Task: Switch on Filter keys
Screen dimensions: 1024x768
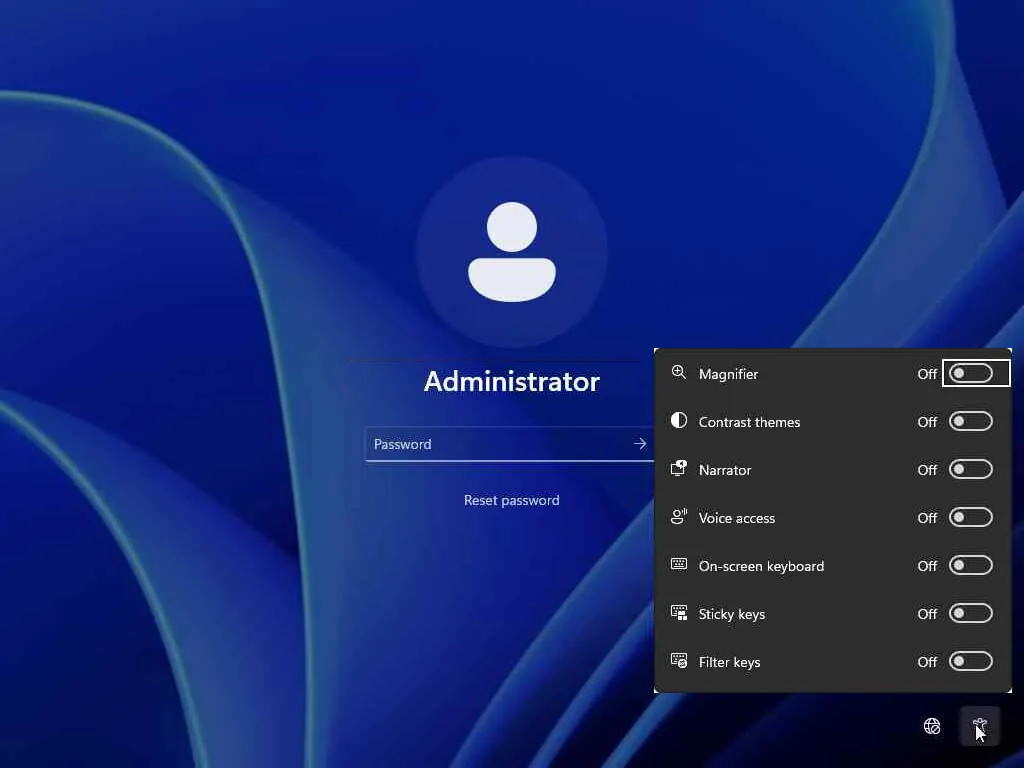Action: 971,662
